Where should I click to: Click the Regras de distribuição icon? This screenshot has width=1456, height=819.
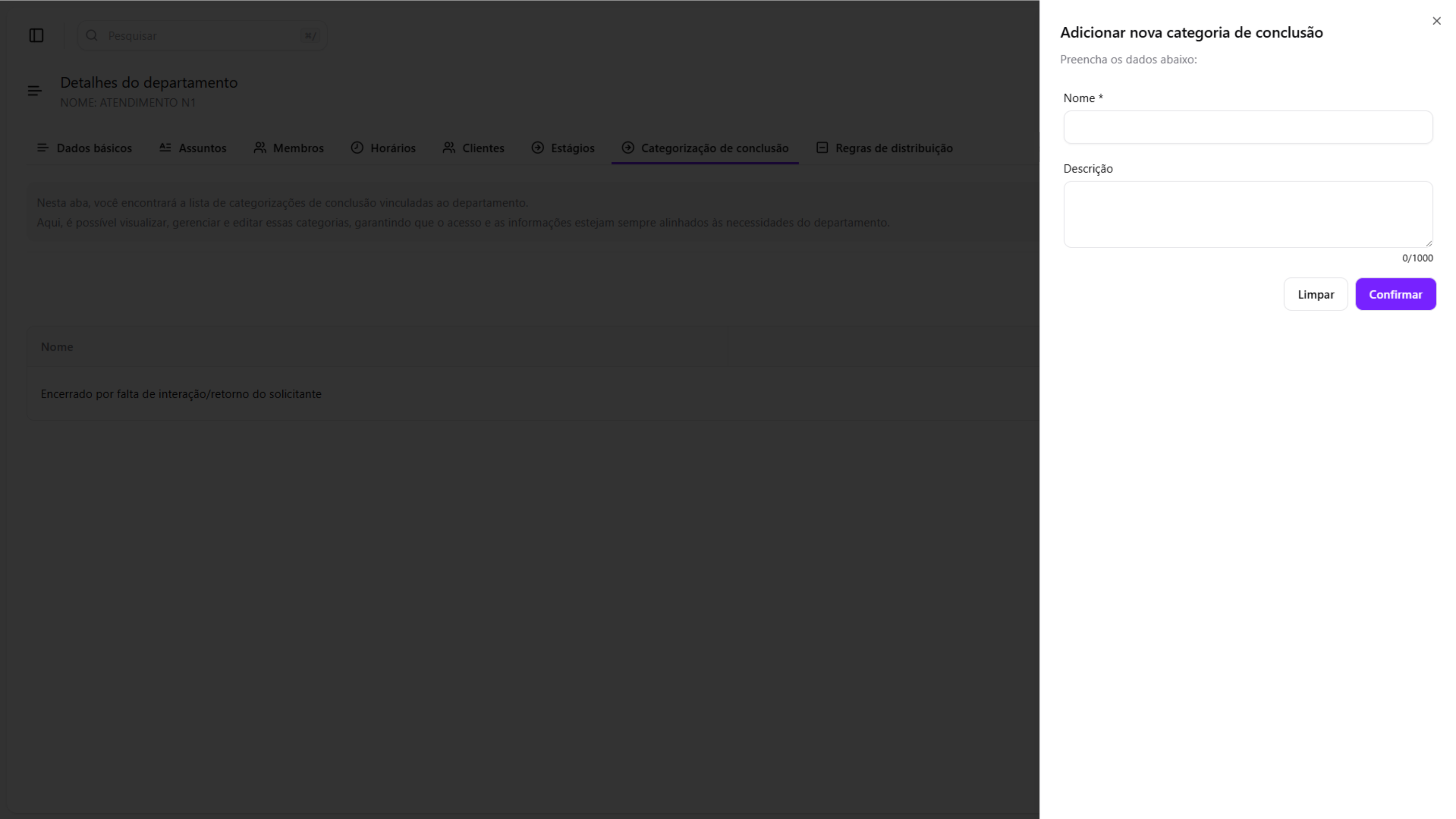click(x=822, y=148)
